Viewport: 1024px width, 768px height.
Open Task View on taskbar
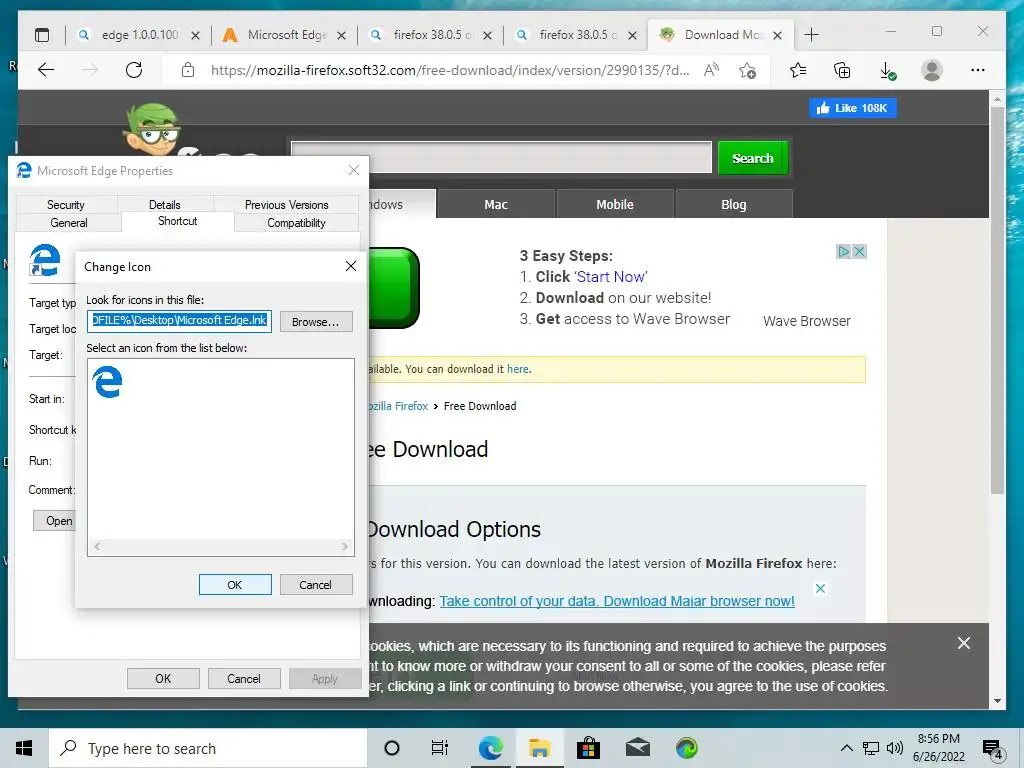440,748
